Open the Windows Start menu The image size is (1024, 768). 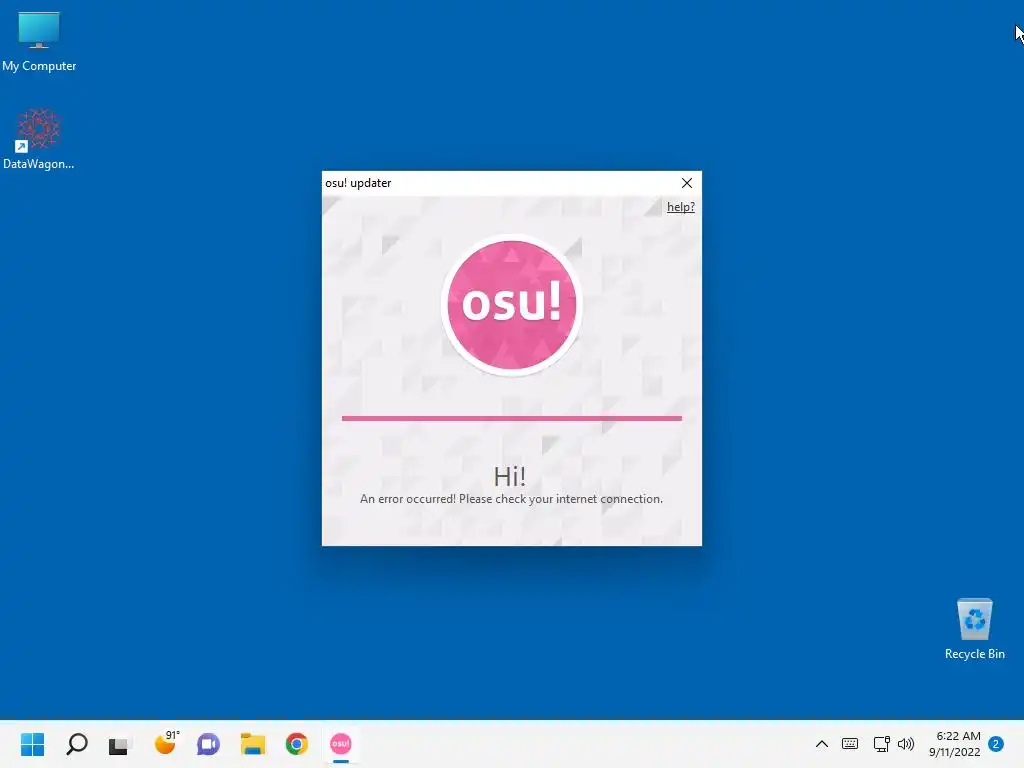tap(33, 744)
